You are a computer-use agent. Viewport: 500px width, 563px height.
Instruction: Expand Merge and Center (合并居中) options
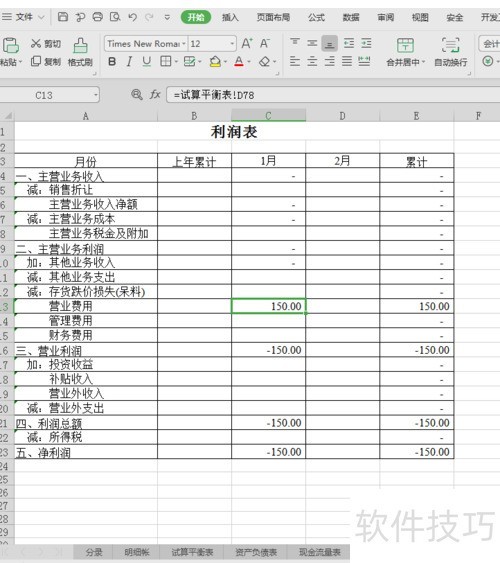(x=424, y=62)
